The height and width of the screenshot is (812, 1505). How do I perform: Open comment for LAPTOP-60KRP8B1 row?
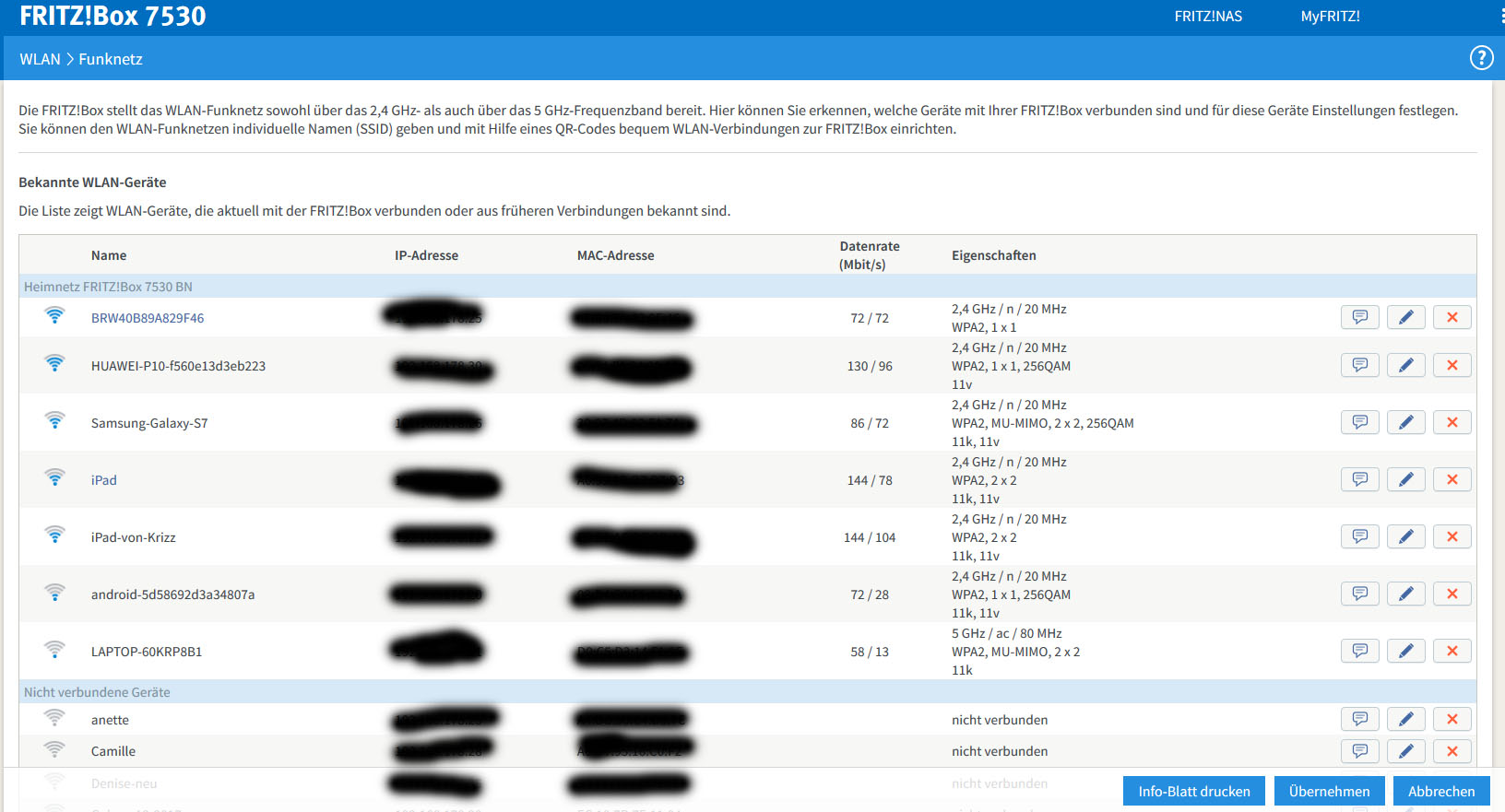coord(1360,651)
